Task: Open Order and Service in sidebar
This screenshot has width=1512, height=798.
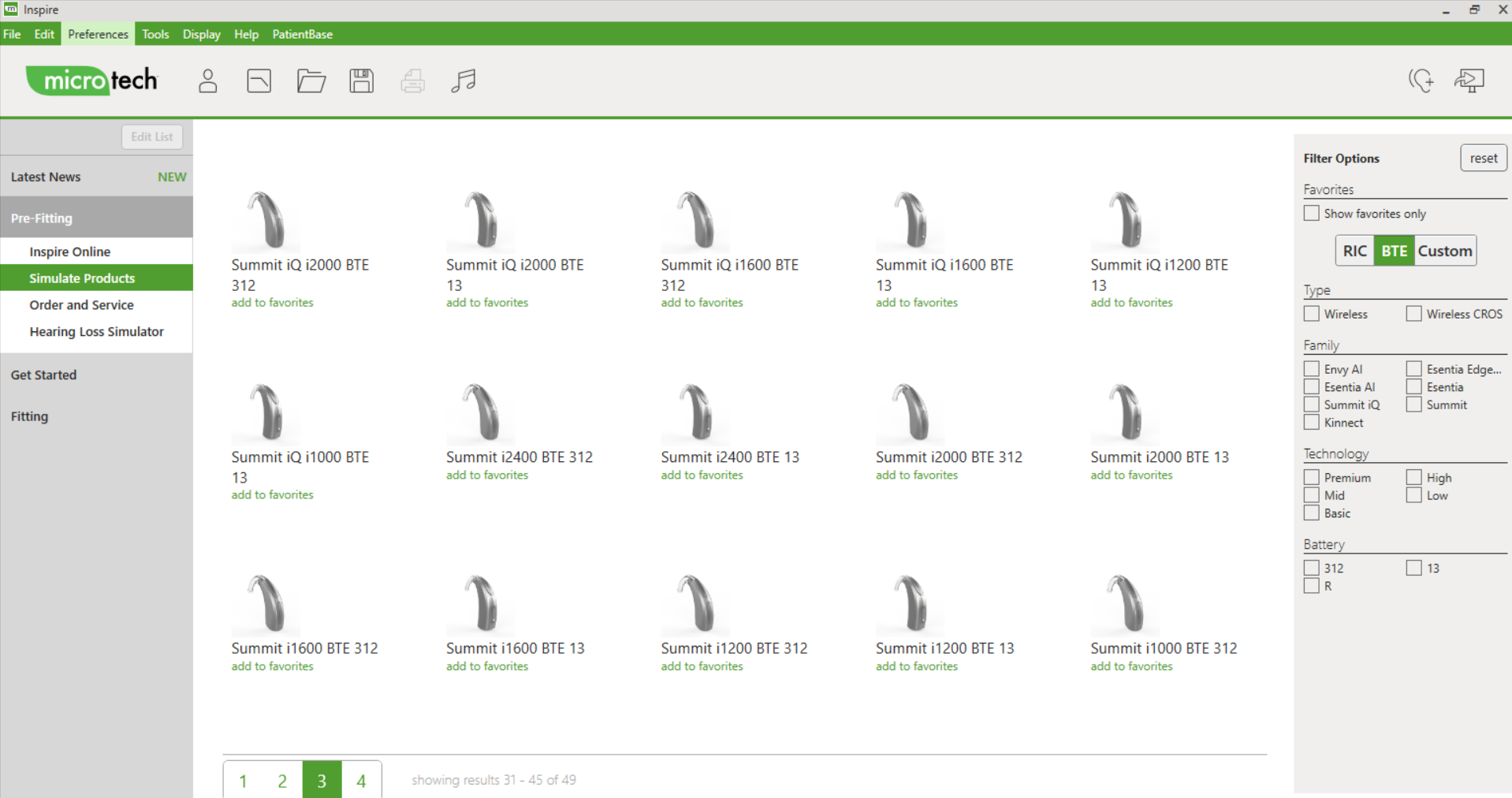Action: pos(96,305)
